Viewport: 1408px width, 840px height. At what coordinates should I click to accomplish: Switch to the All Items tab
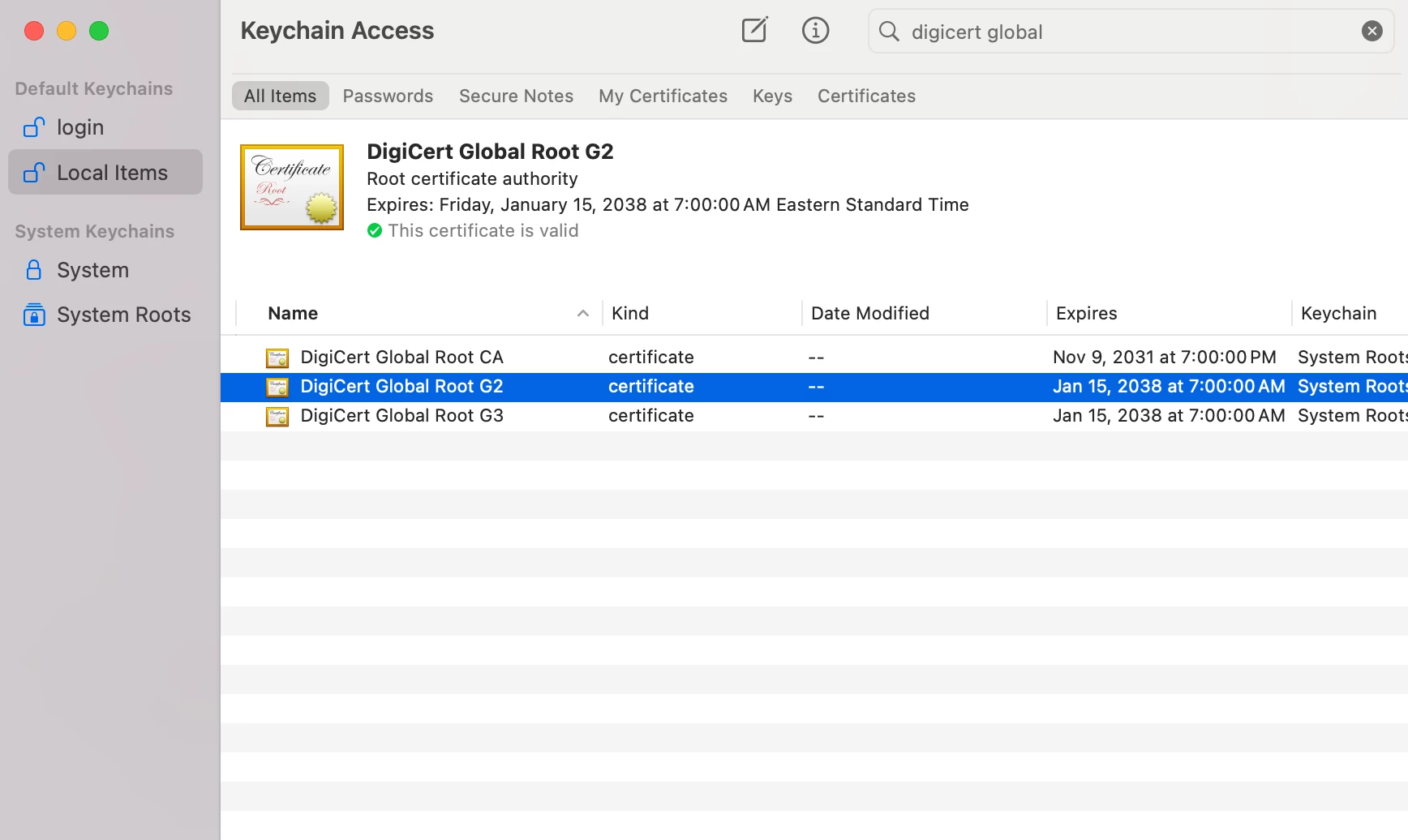pyautogui.click(x=281, y=96)
